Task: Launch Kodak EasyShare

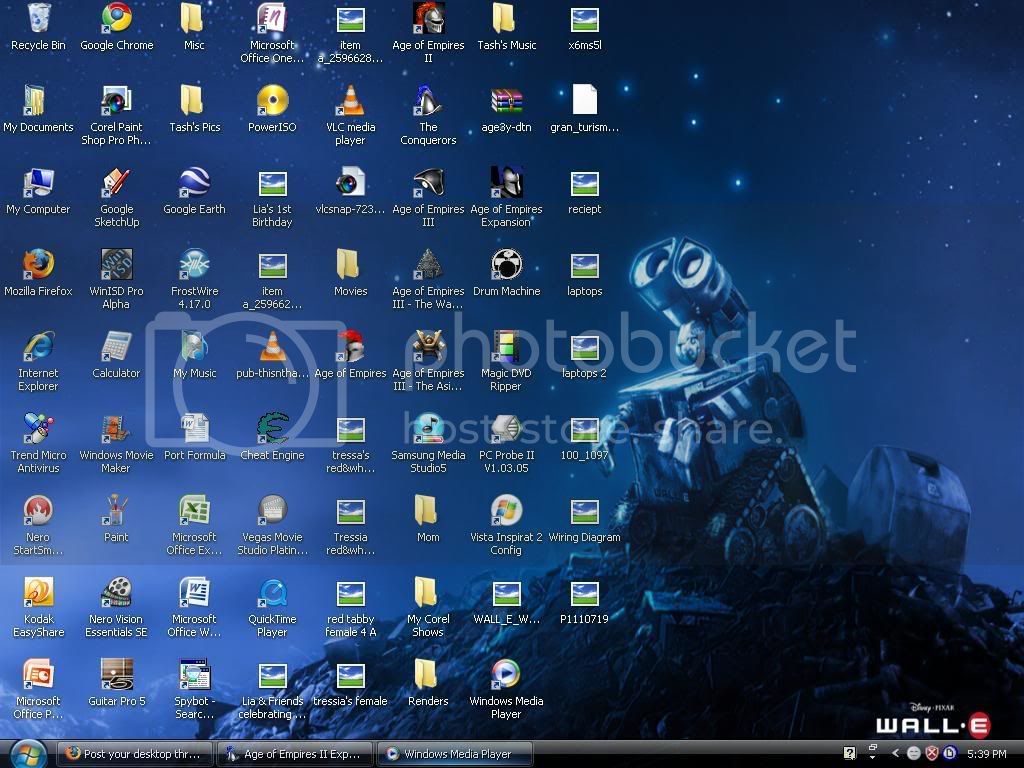Action: pyautogui.click(x=39, y=592)
